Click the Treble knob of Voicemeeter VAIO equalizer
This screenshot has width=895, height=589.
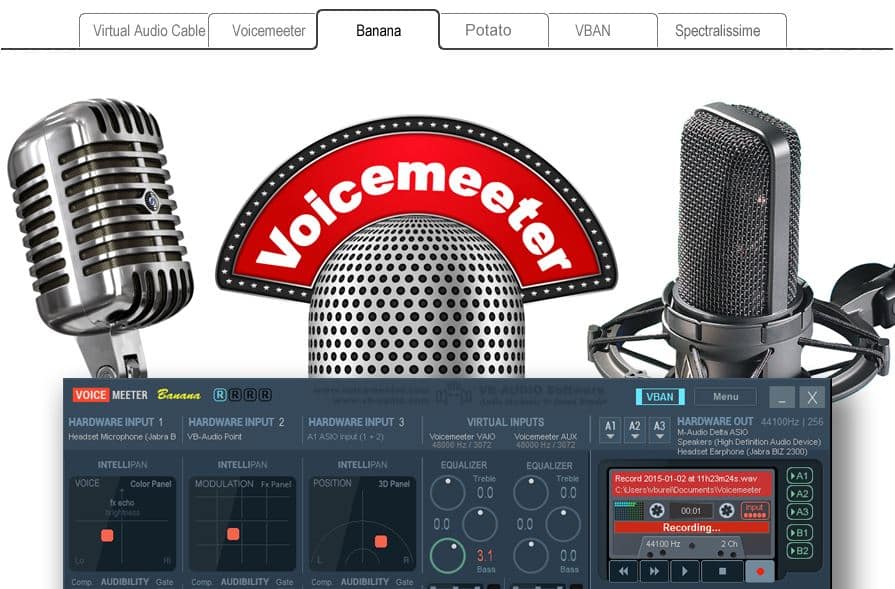point(448,494)
